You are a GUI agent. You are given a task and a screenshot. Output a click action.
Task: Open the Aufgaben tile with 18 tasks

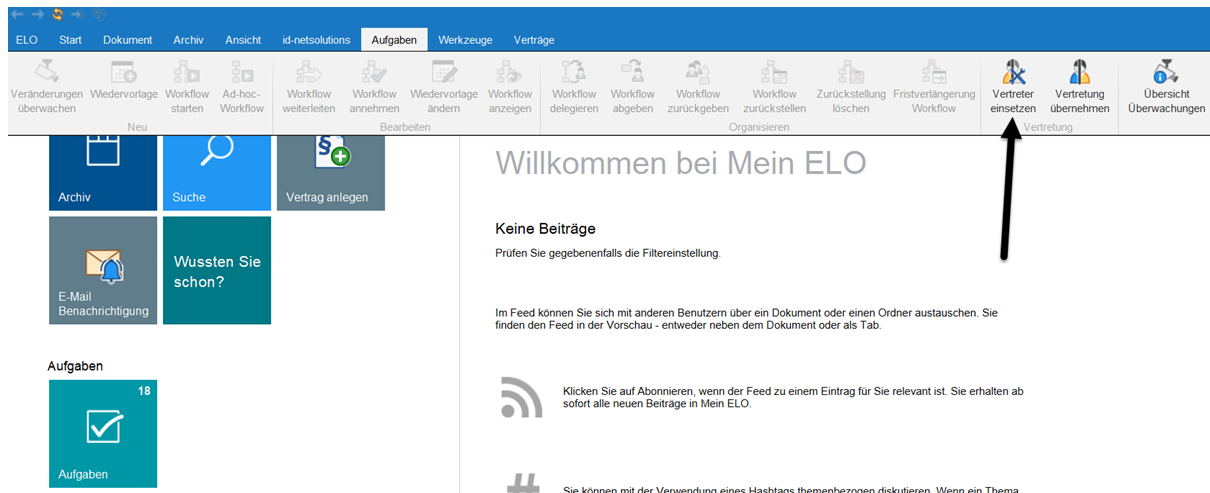coord(103,433)
